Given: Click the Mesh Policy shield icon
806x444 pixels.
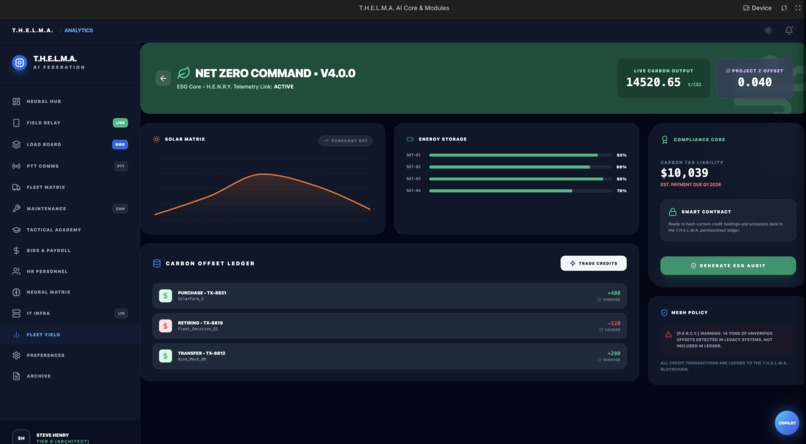Looking at the screenshot, I should click(x=664, y=312).
